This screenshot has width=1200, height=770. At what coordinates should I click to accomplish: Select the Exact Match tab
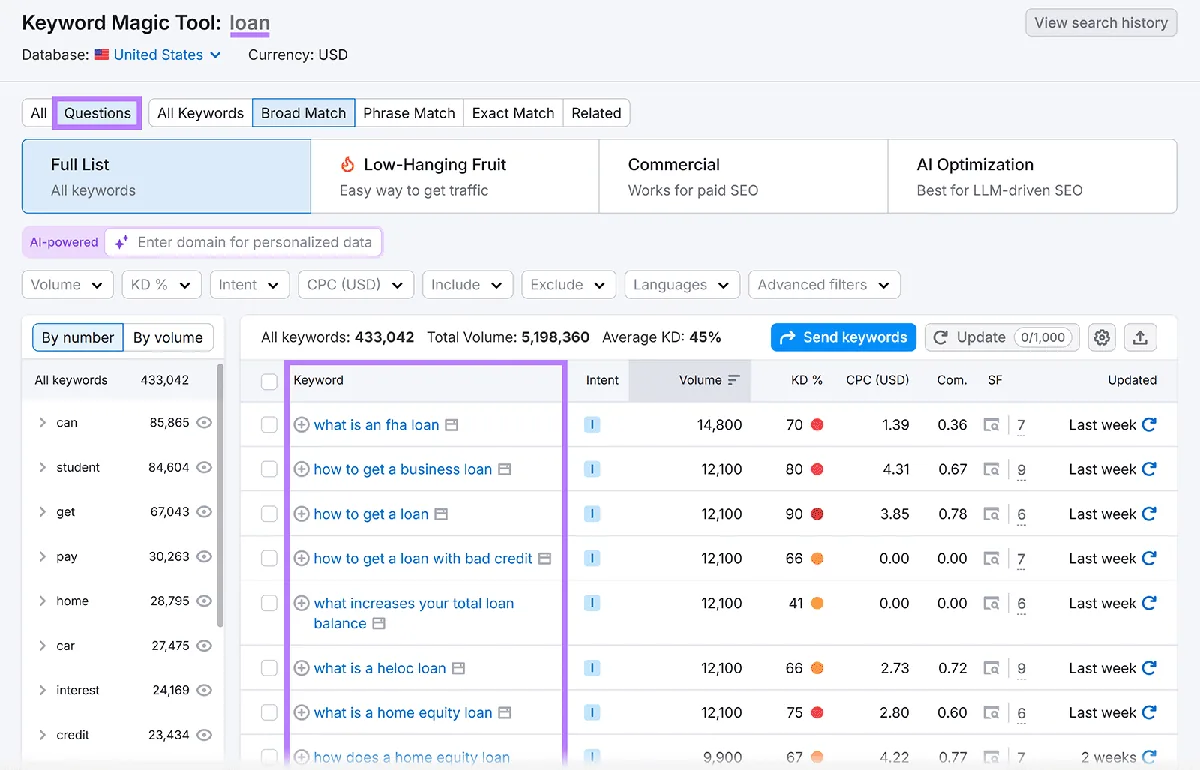pyautogui.click(x=513, y=113)
